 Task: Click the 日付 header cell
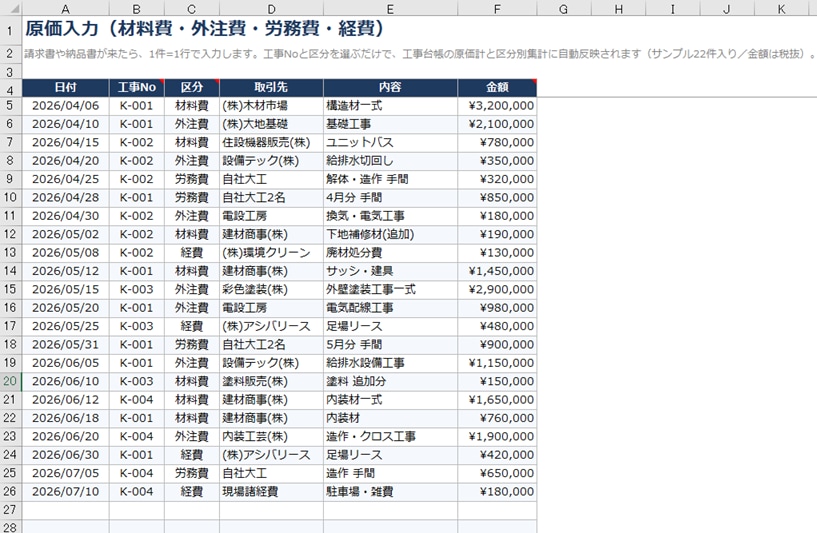click(66, 88)
